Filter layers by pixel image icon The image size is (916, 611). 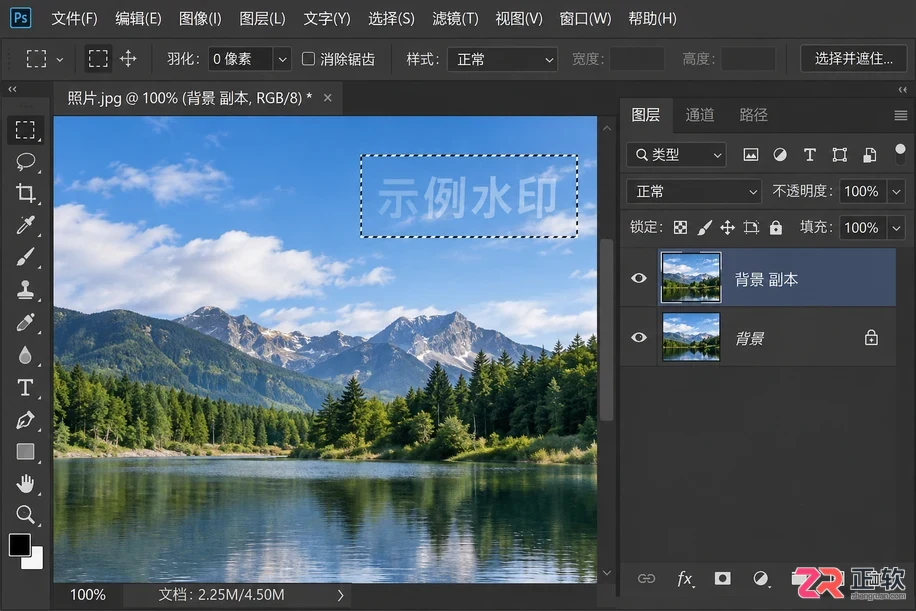point(751,155)
